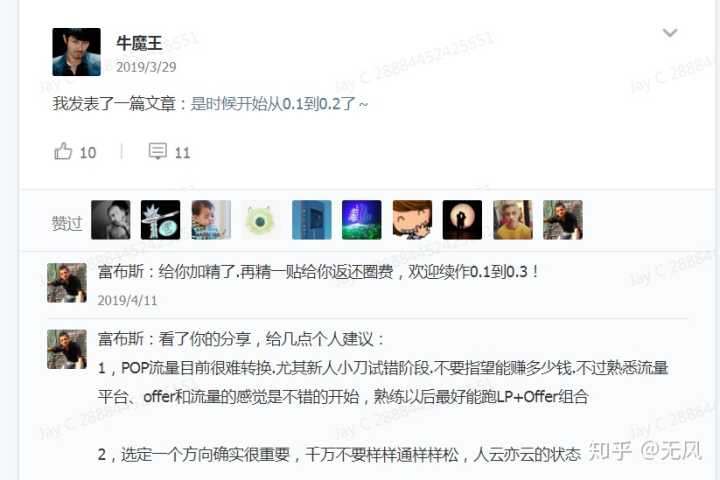Image resolution: width=720 pixels, height=480 pixels.
Task: Open 牛魔王's profile avatar
Action: 76,52
